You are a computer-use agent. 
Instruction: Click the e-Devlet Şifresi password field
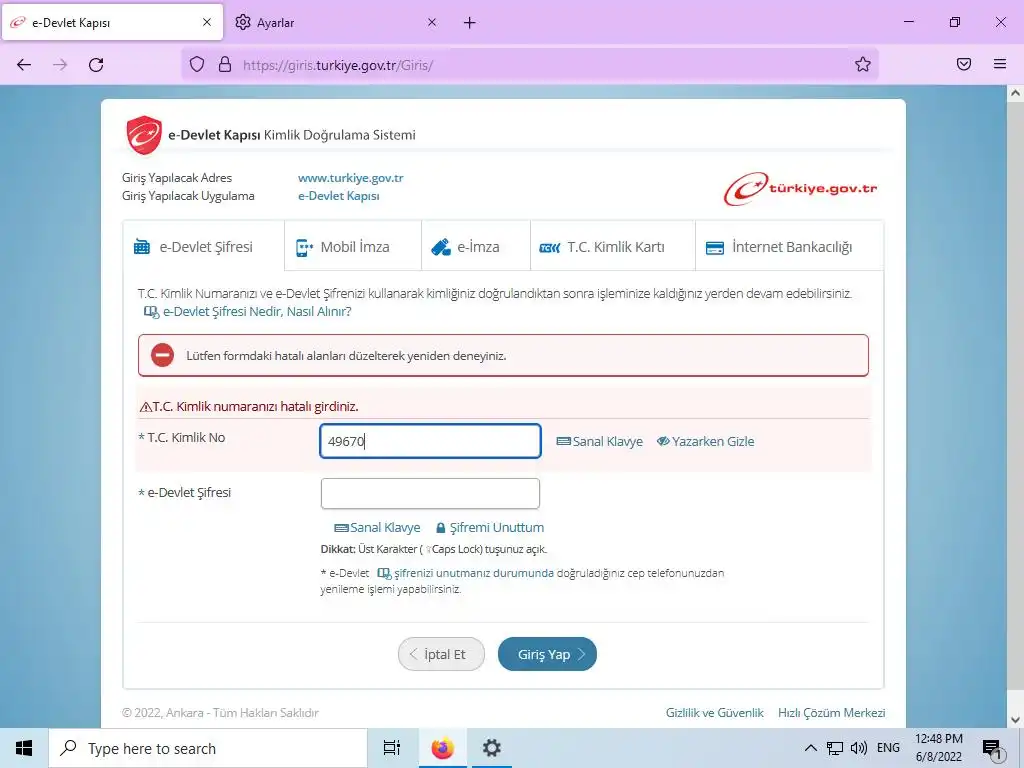[x=430, y=494]
